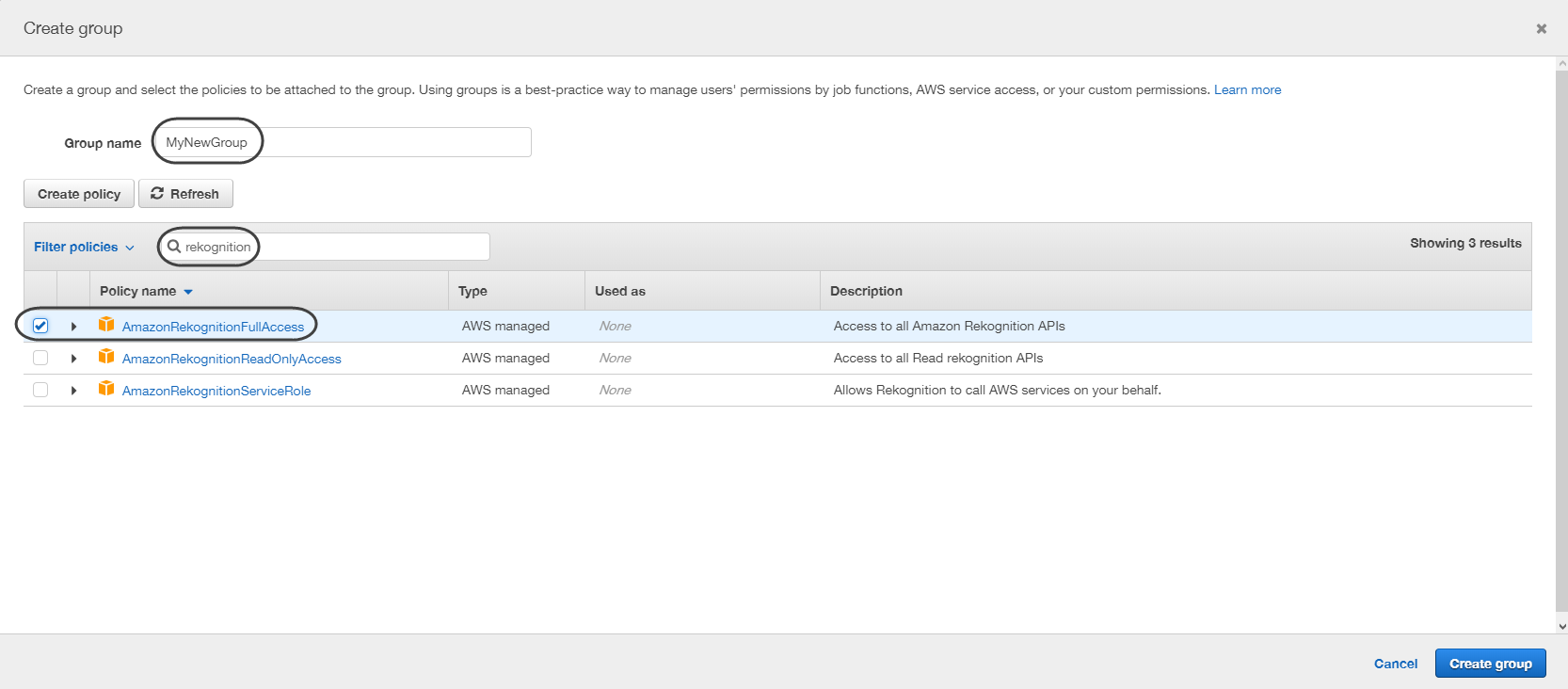Click the AmazonRekognitionReadOnlyAccess policy cube icon
This screenshot has height=689, width=1568.
pos(106,357)
